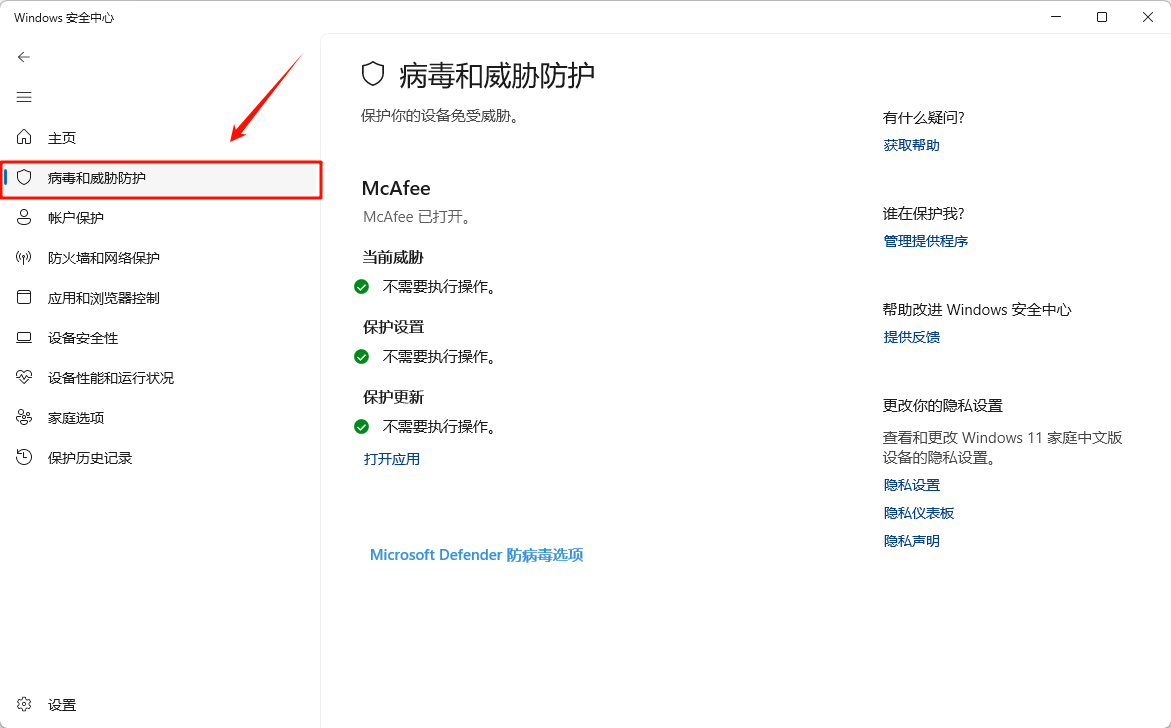Toggle the hamburger navigation menu icon
1171x728 pixels.
pos(24,97)
